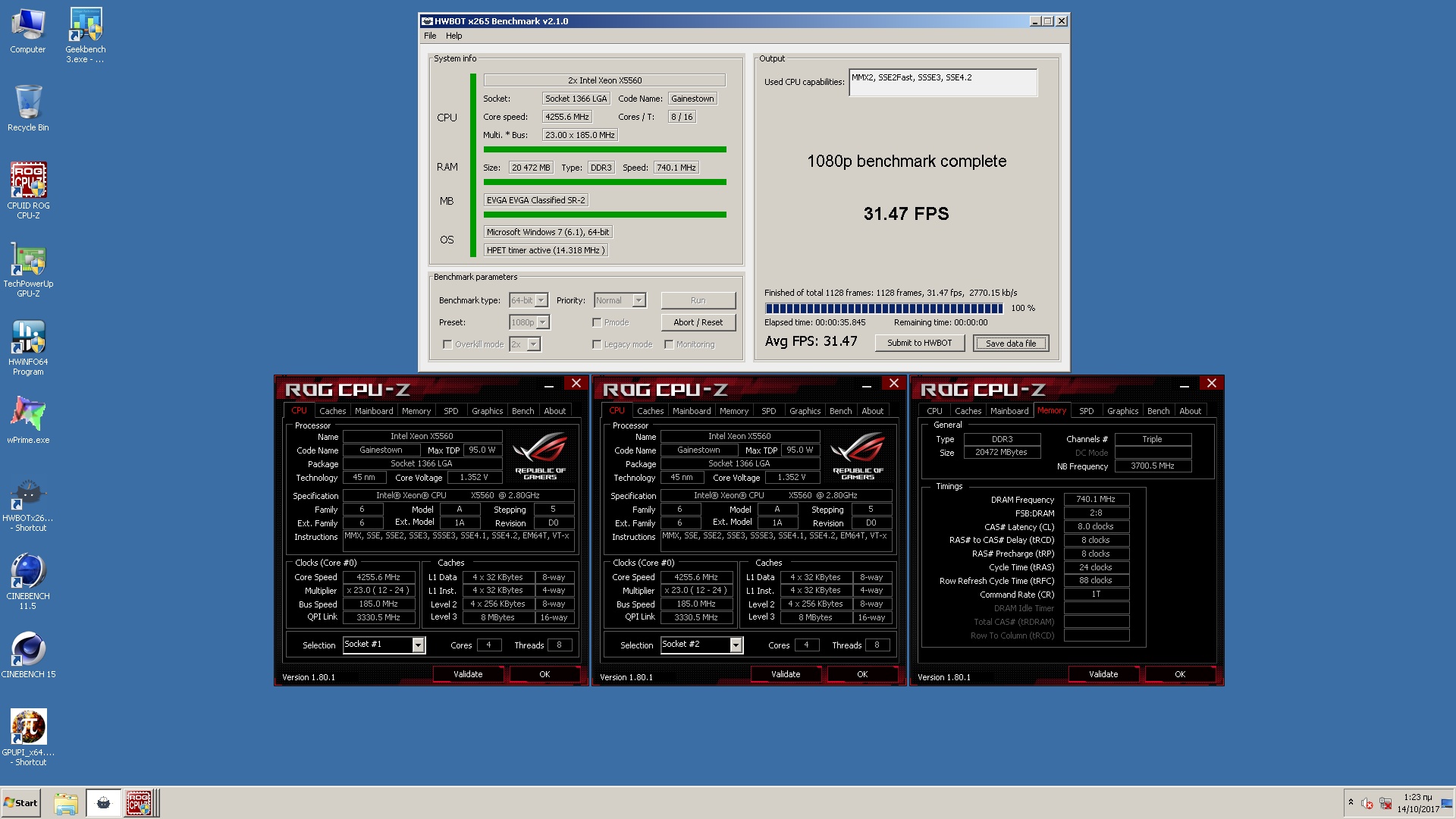
Task: Switch to CPU tab in third CPU-Z
Action: (934, 411)
